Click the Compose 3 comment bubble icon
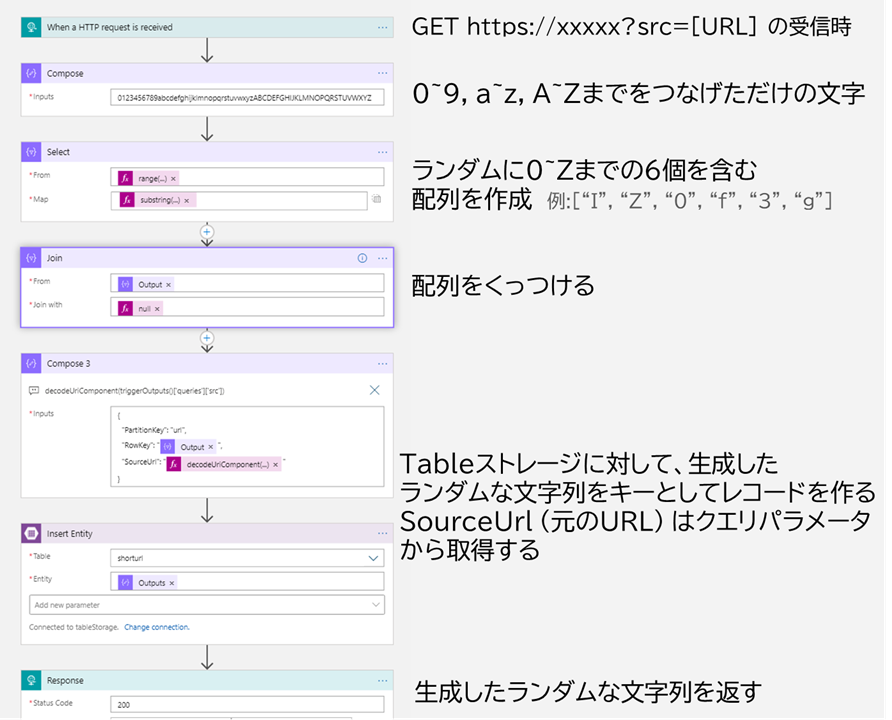Screen dimensions: 892x720 tap(34, 391)
